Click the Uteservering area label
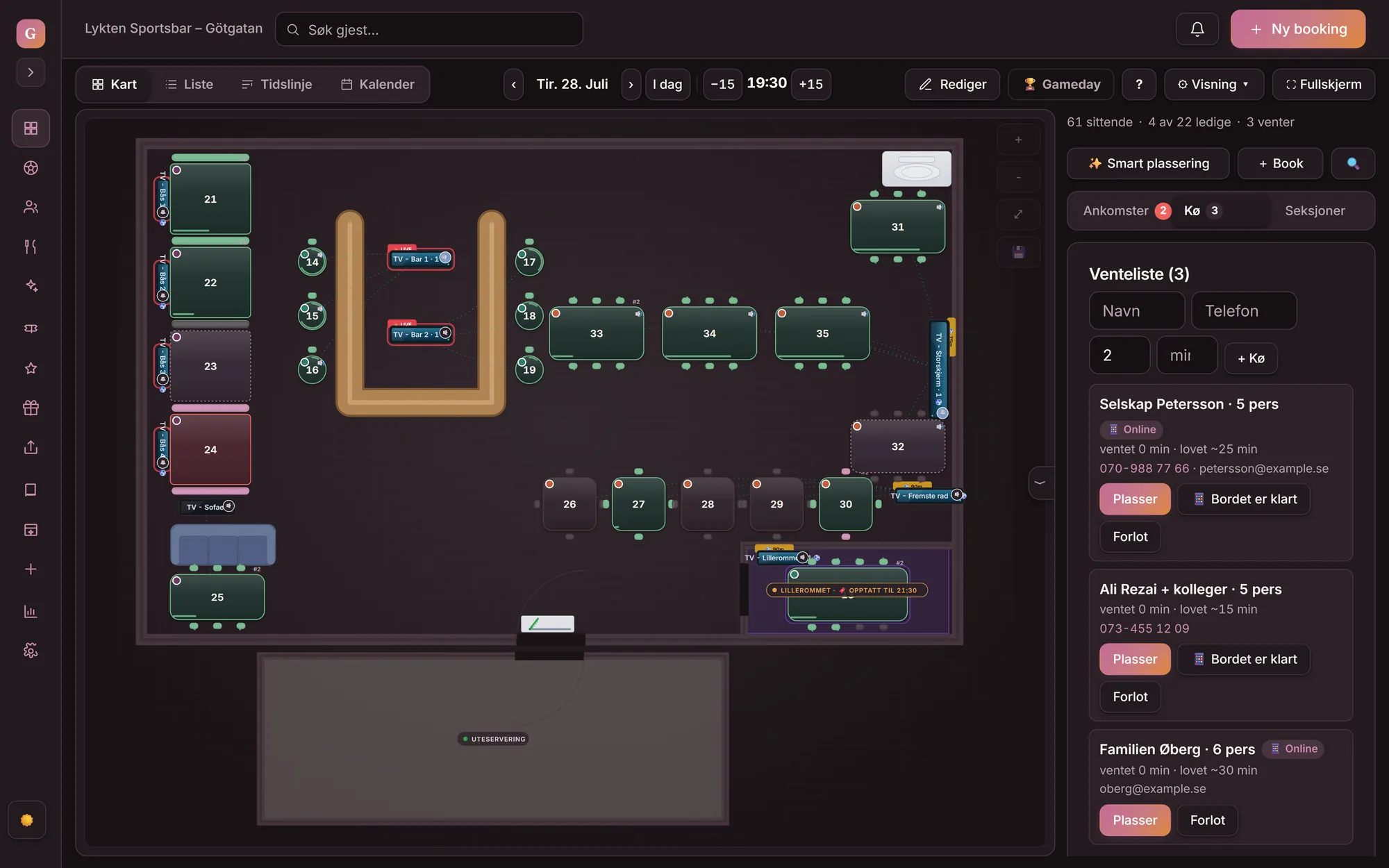The image size is (1389, 868). pos(494,739)
